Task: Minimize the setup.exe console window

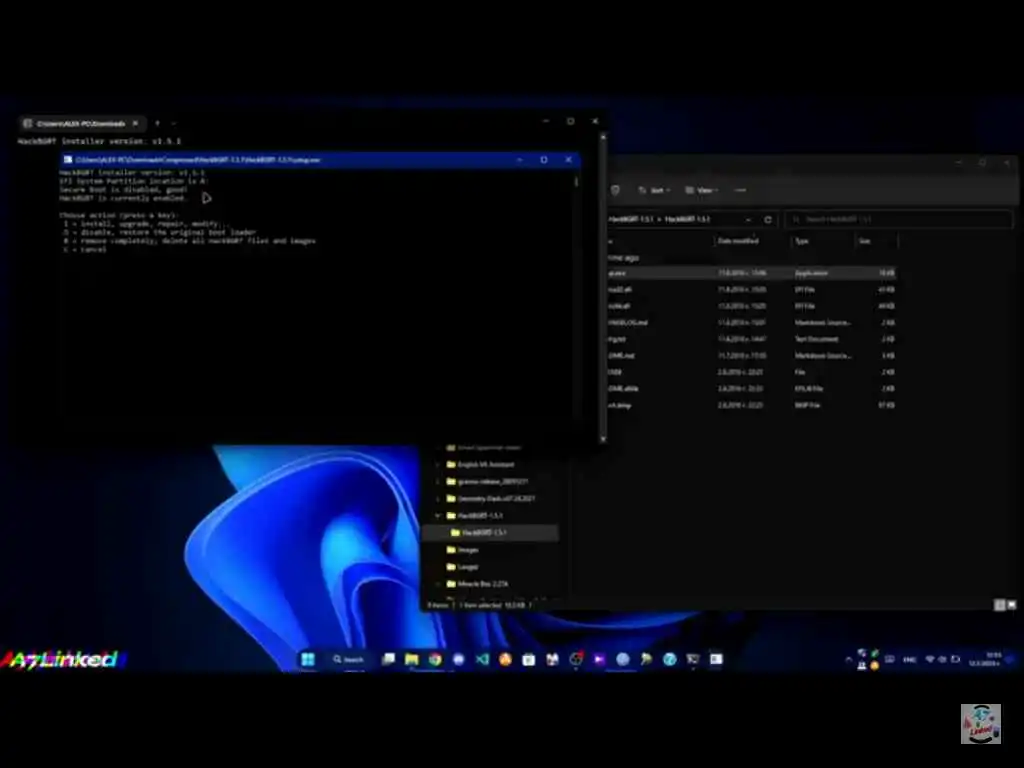Action: (x=520, y=159)
